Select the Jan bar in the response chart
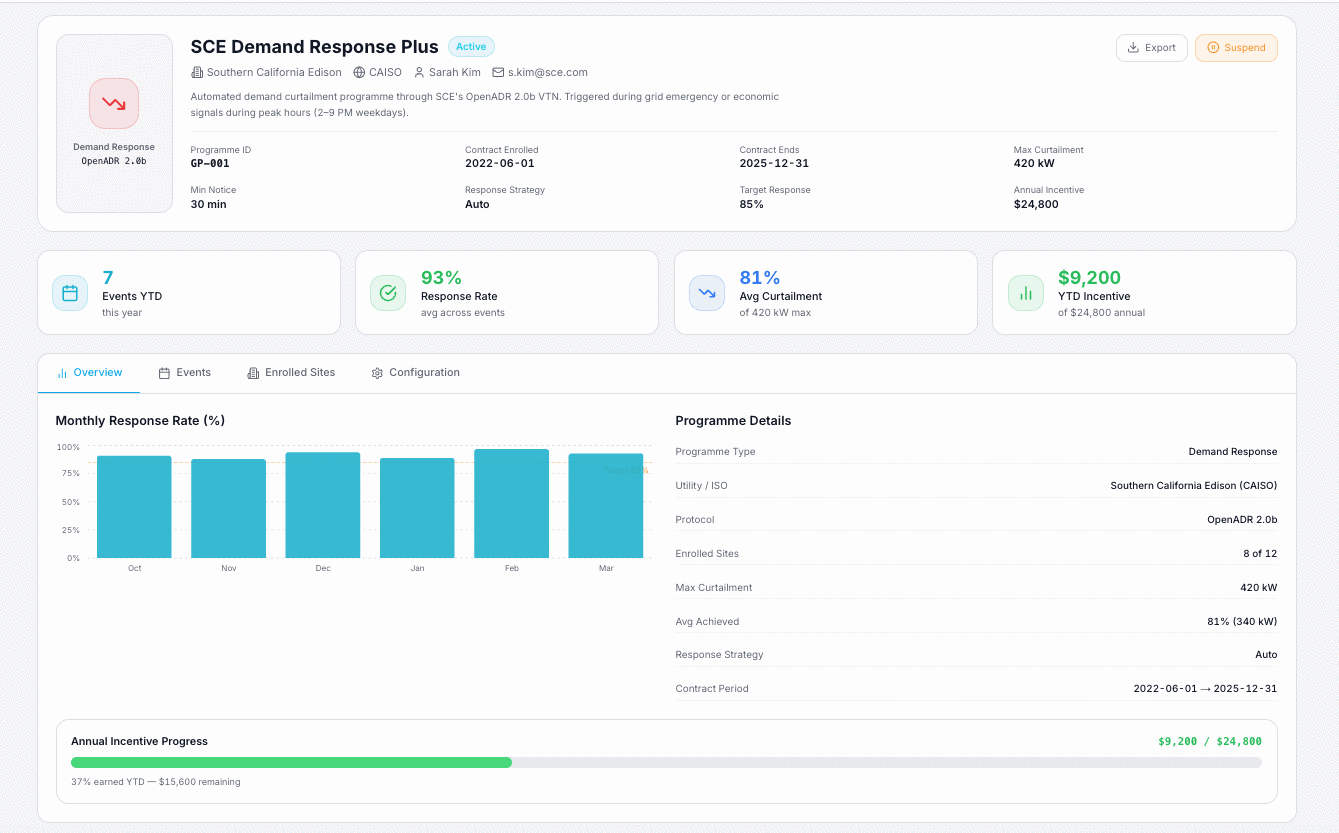The width and height of the screenshot is (1339, 833). (417, 508)
